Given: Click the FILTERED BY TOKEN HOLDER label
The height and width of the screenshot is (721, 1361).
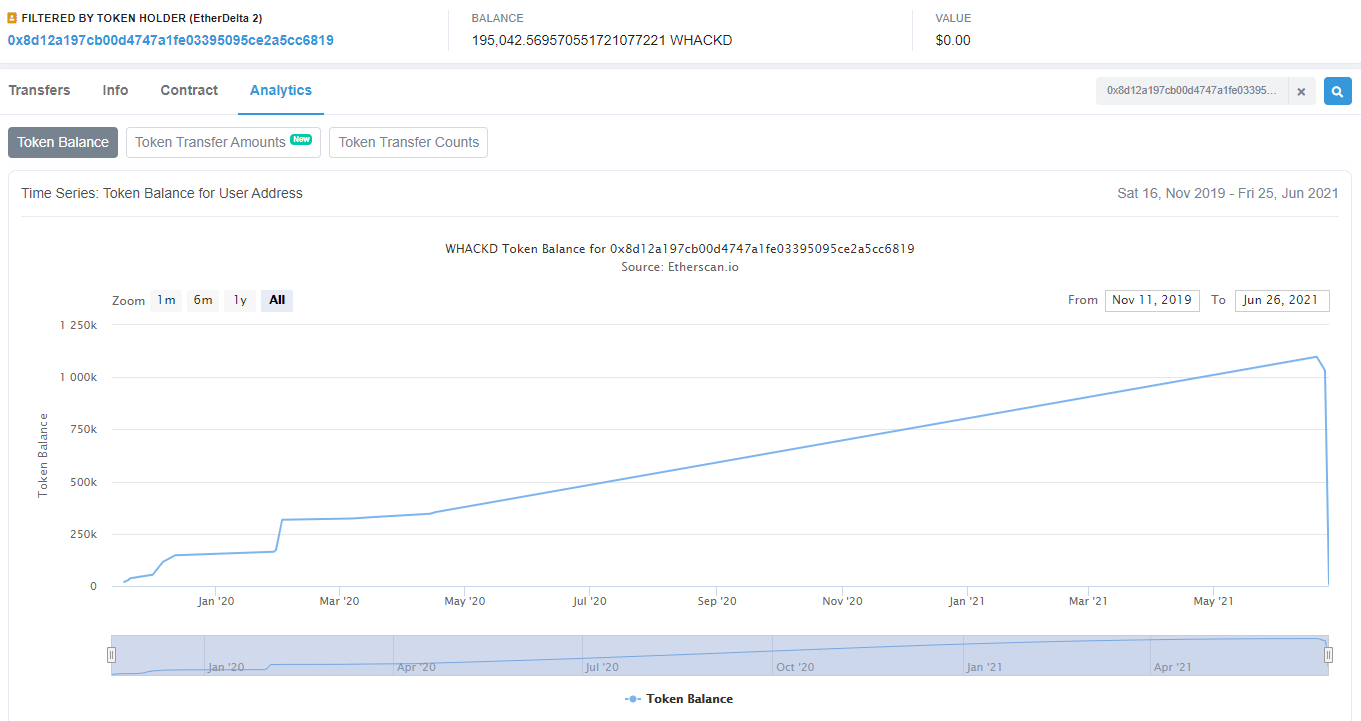Looking at the screenshot, I should click(142, 18).
